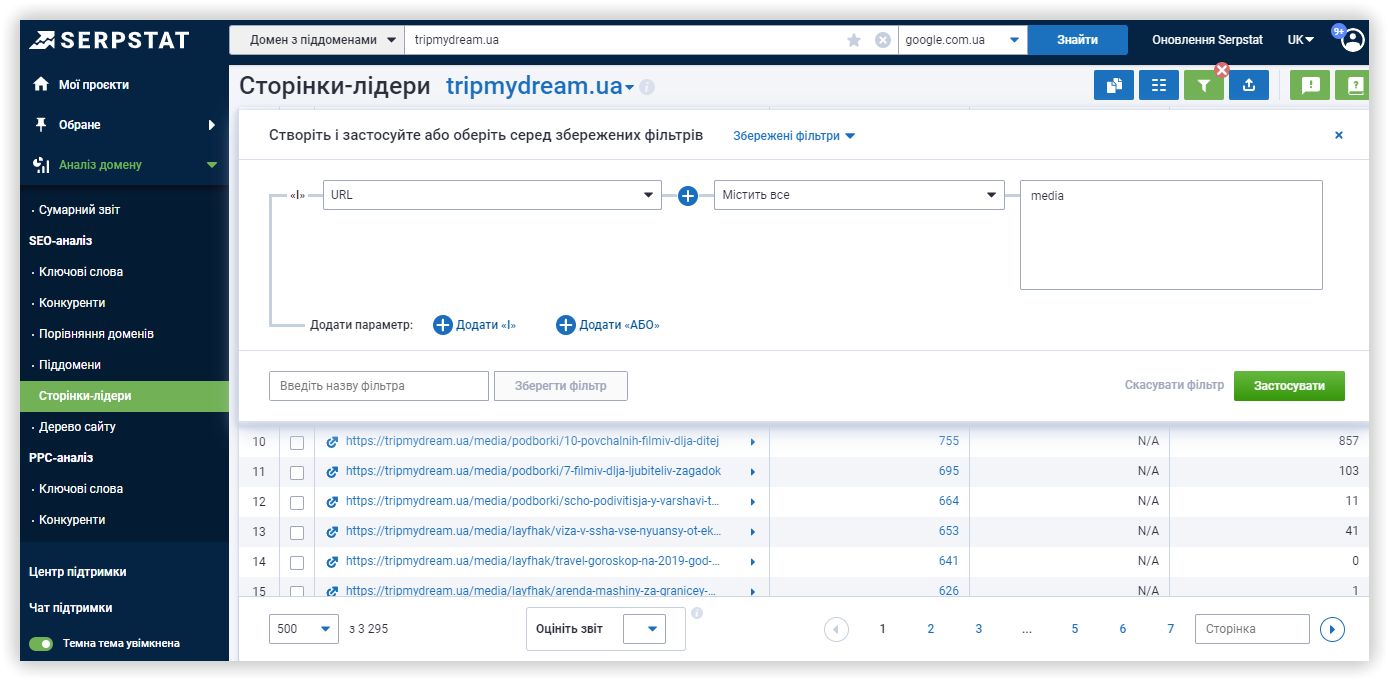Focus the Введіть назву фільтра field
Screen dimensions: 1389x681
click(379, 386)
